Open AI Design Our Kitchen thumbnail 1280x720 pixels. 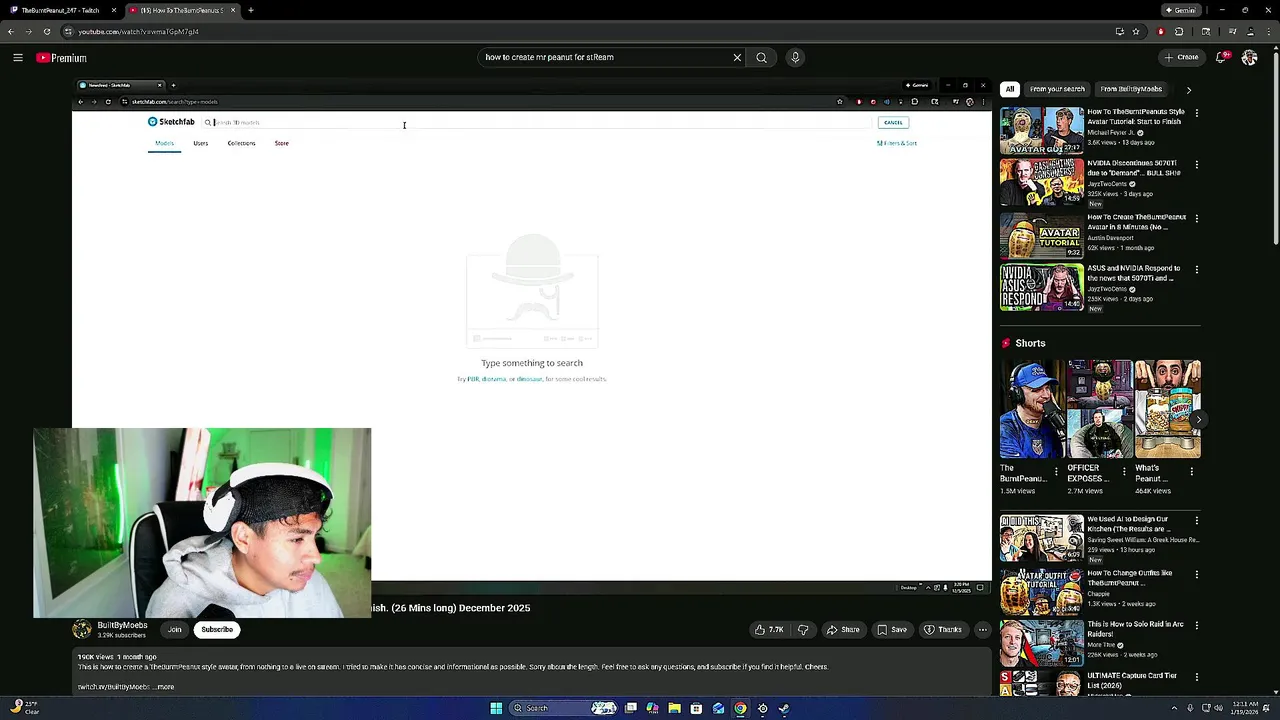pos(1041,538)
